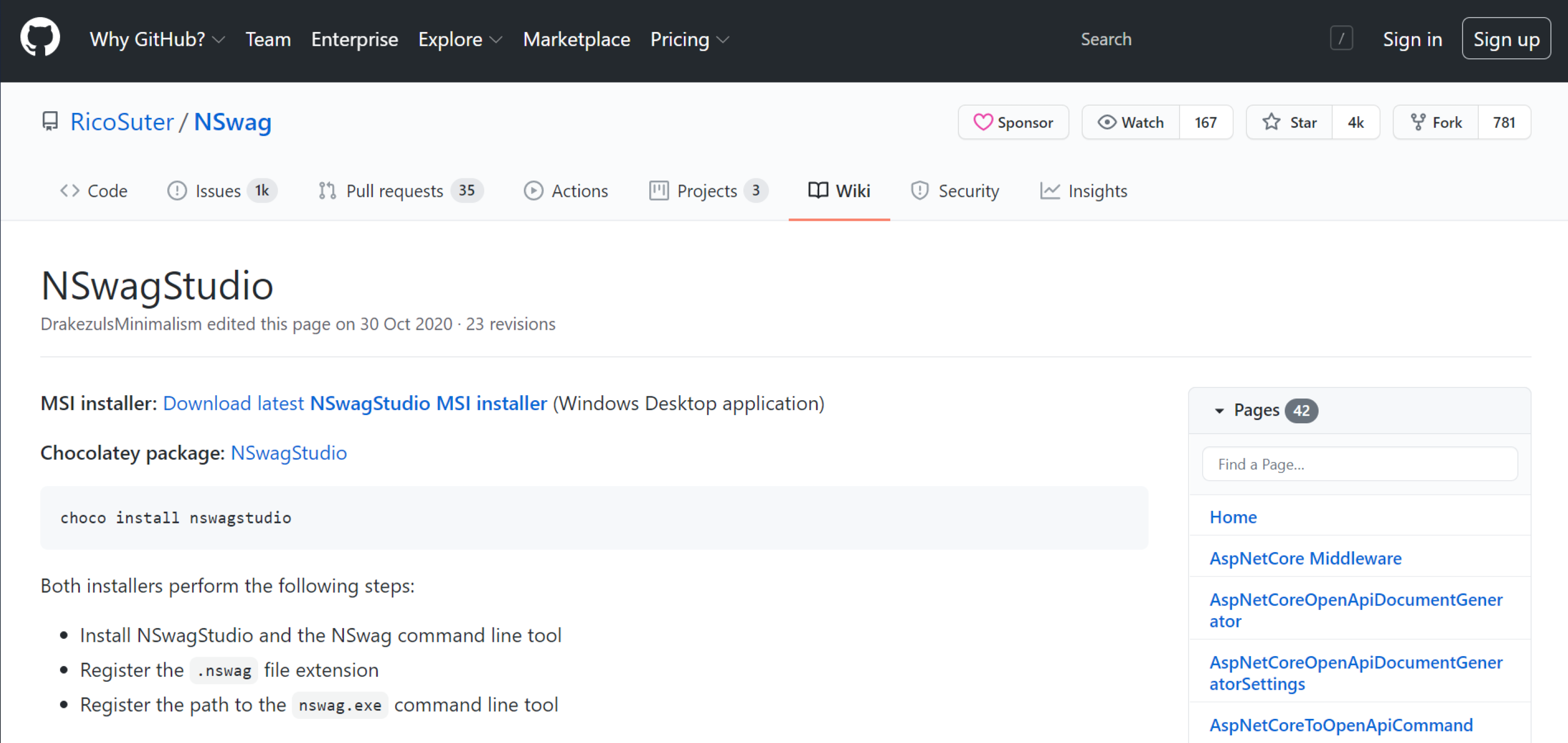The height and width of the screenshot is (743, 1568).
Task: Open the NSwag repository link
Action: click(x=233, y=122)
